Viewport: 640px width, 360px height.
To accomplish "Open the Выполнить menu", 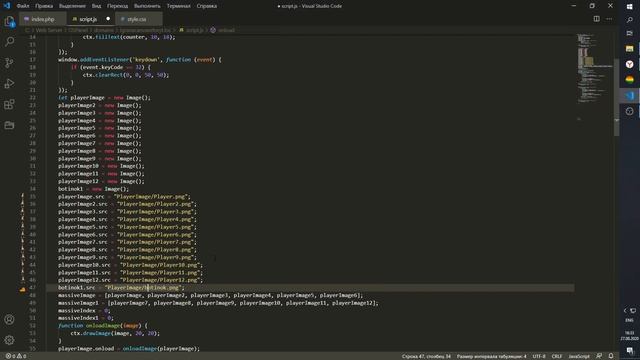I will pyautogui.click(x=147, y=6).
